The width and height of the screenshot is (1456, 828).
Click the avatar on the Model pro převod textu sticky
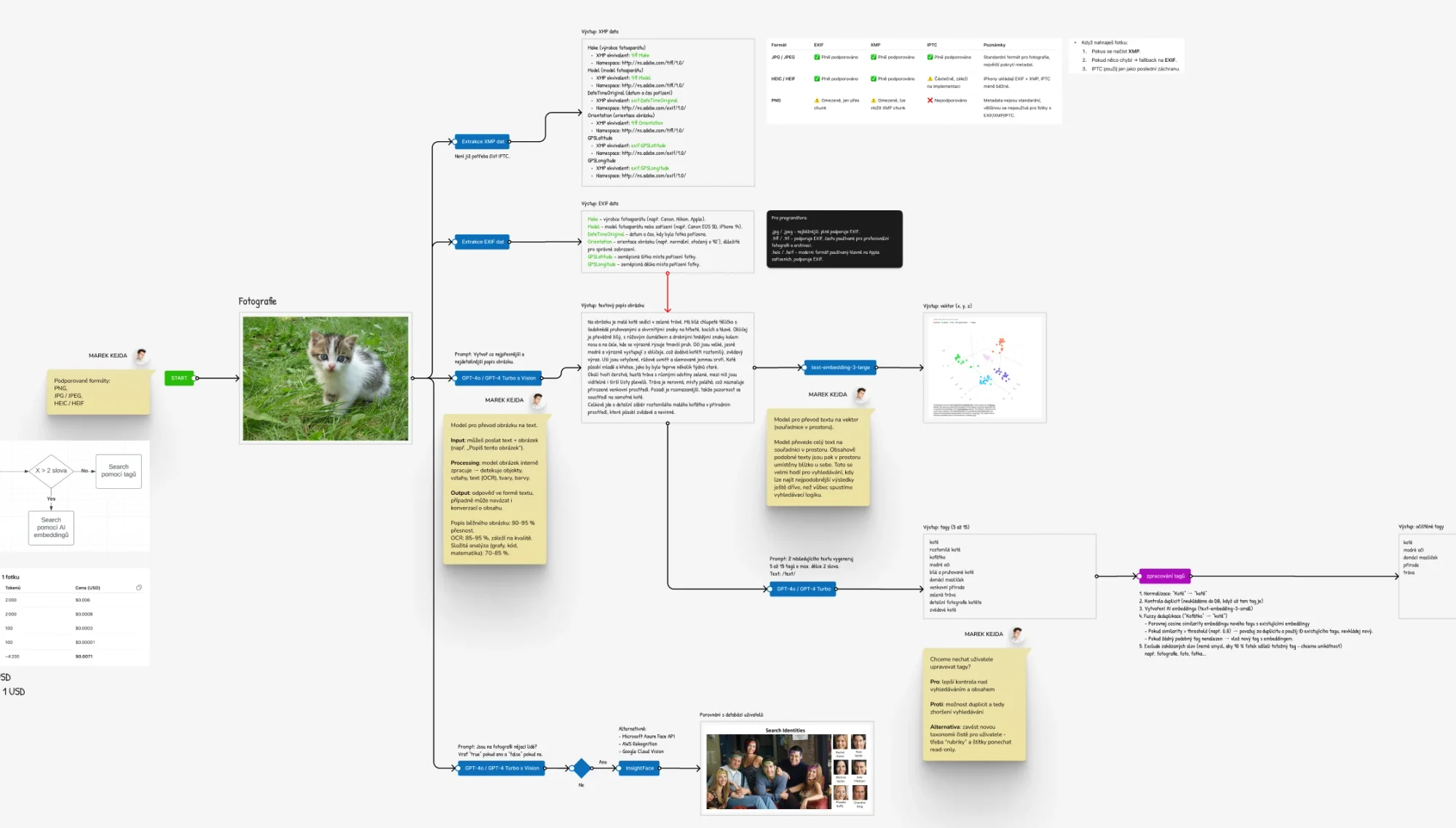coord(860,394)
